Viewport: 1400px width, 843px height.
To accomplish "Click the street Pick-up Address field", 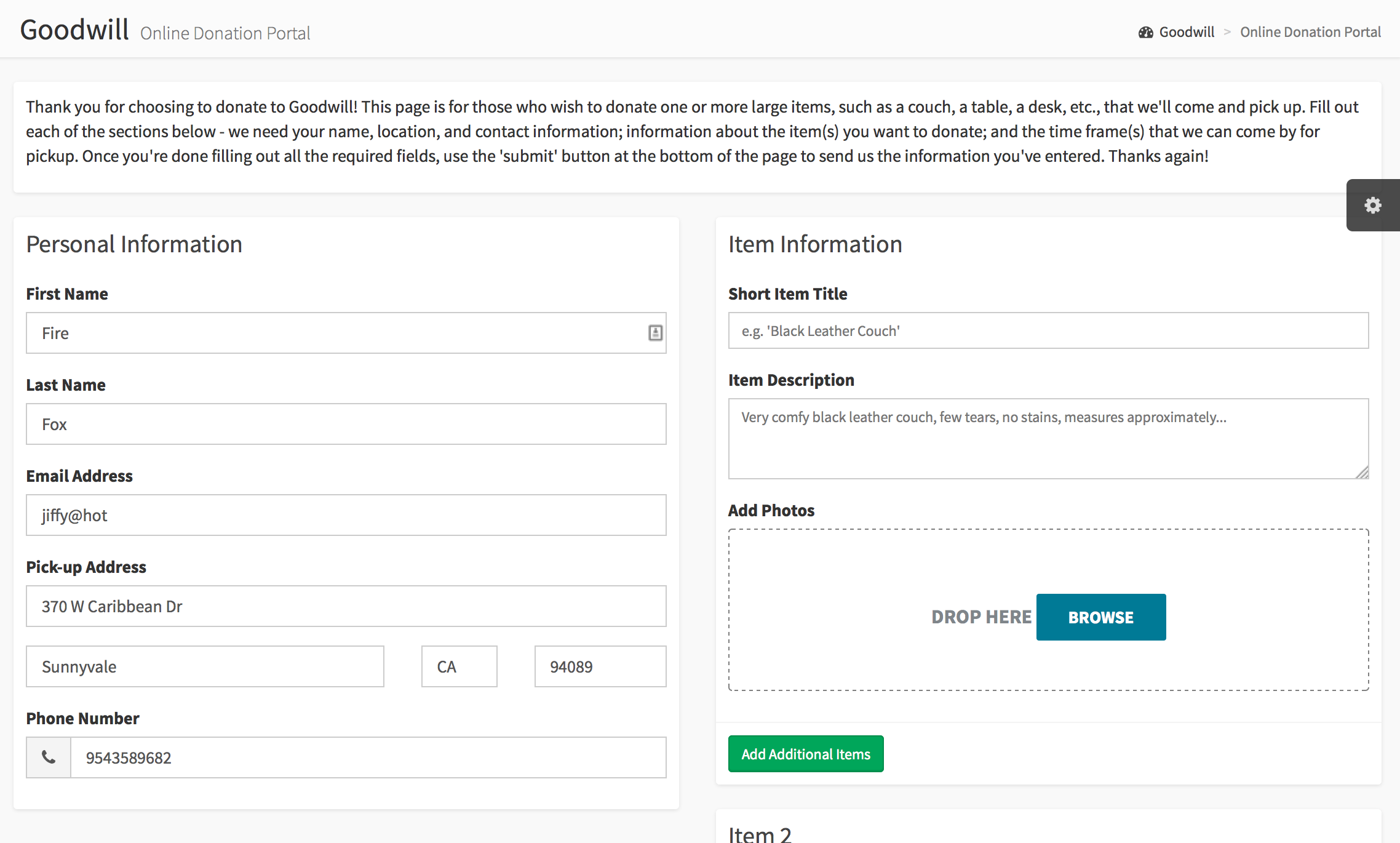I will point(346,606).
